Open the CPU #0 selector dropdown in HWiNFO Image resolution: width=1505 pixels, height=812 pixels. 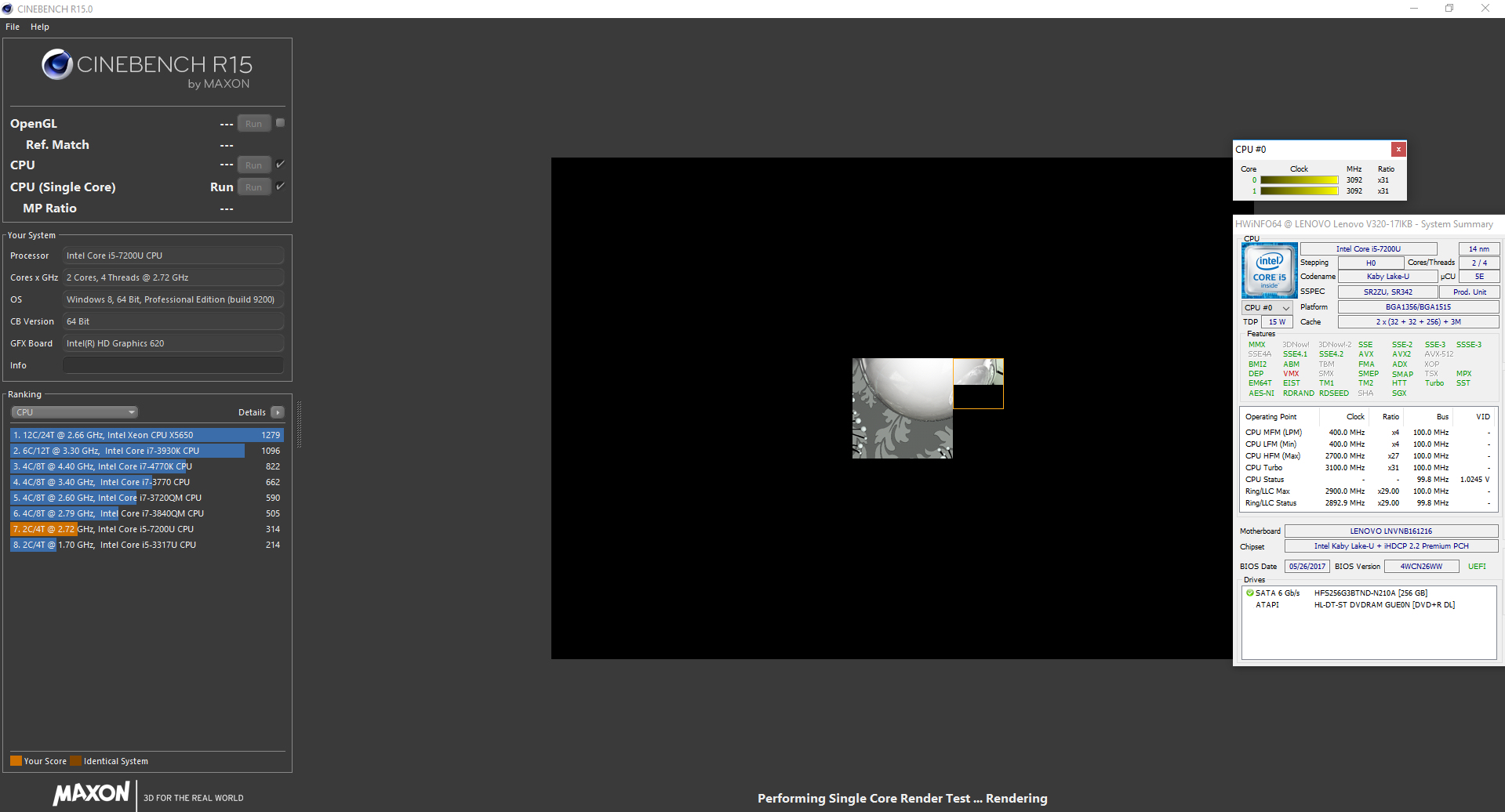pos(1267,308)
